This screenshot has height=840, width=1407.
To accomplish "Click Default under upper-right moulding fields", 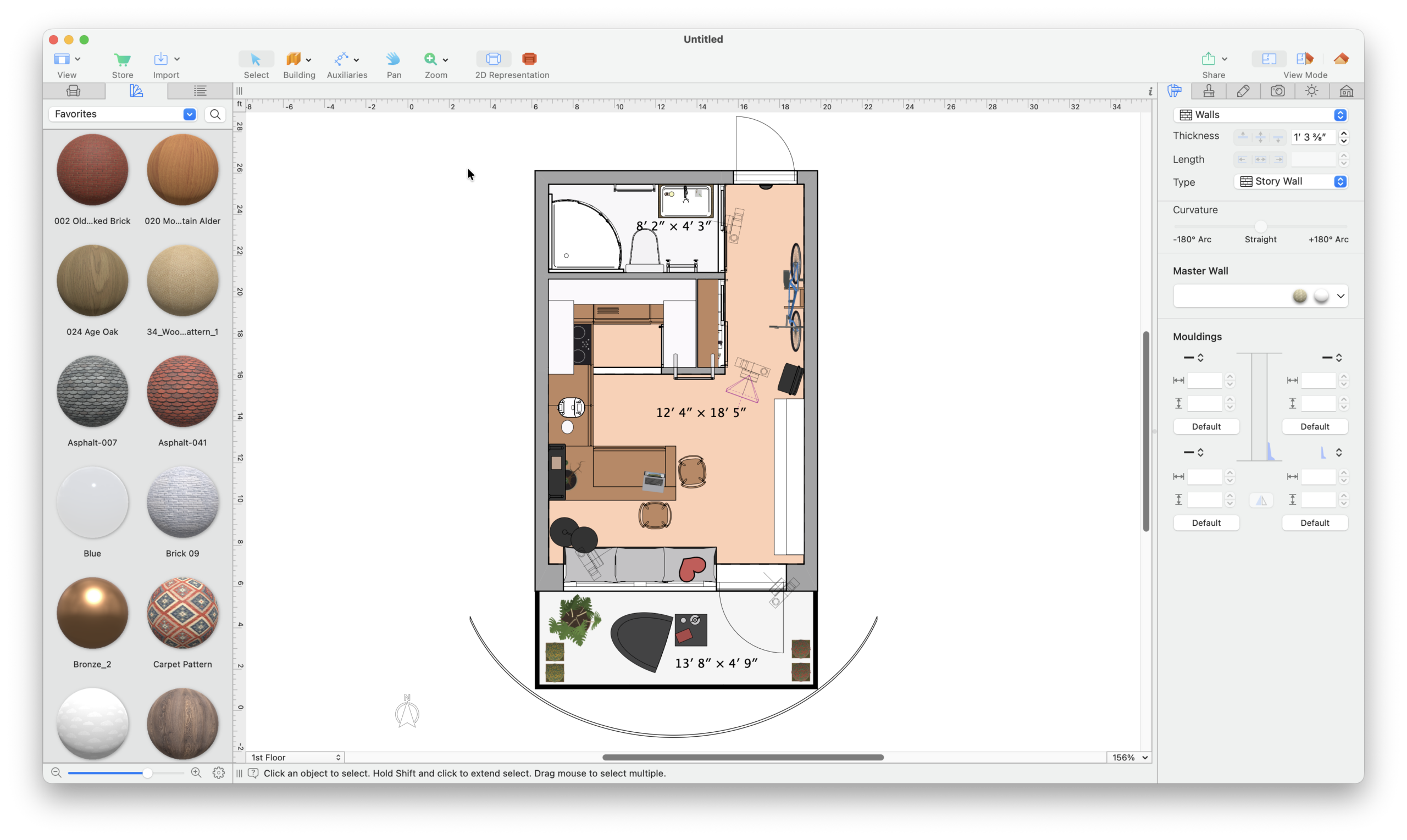I will point(1315,427).
